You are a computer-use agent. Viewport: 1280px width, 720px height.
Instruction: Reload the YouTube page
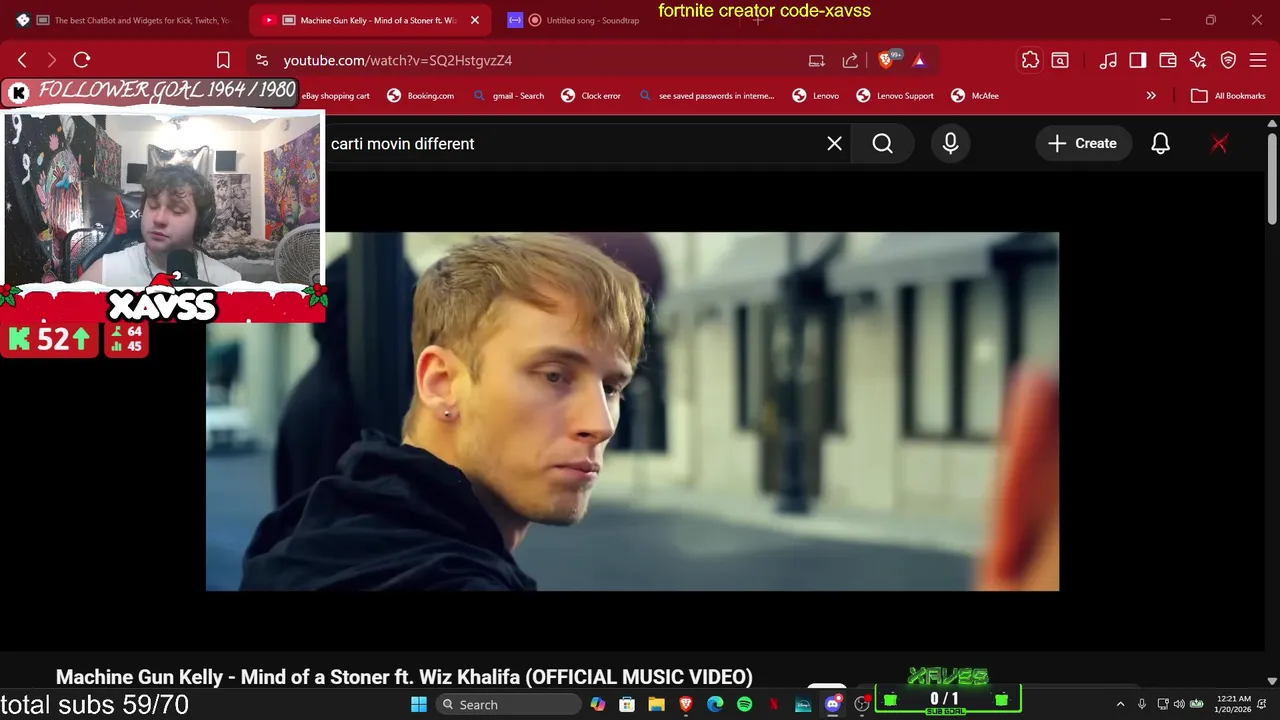coord(82,60)
